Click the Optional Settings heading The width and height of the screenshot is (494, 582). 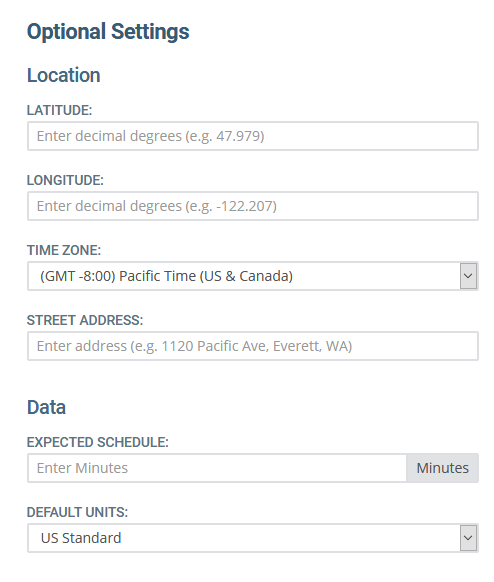pos(108,32)
